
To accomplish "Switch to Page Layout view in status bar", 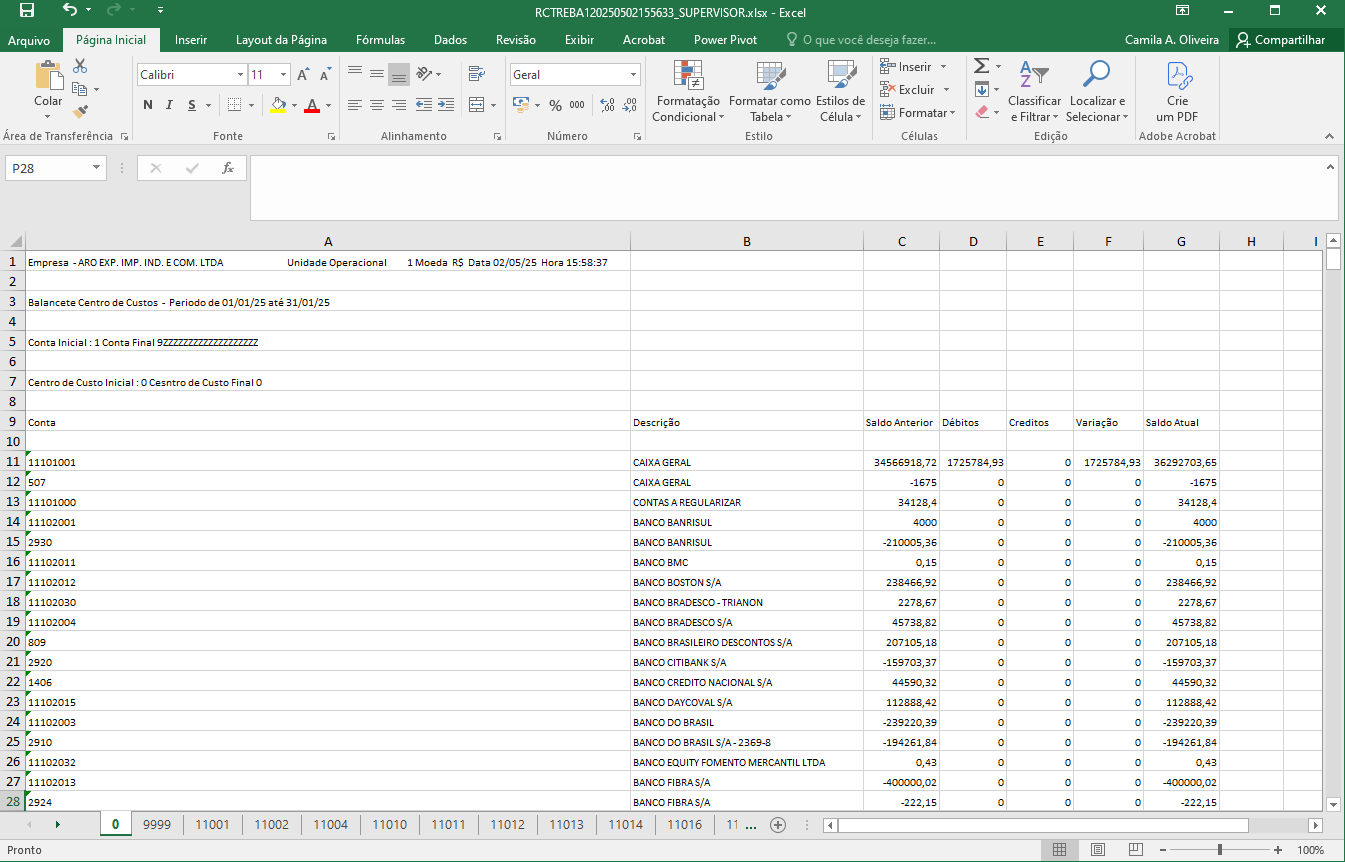I will [1098, 850].
